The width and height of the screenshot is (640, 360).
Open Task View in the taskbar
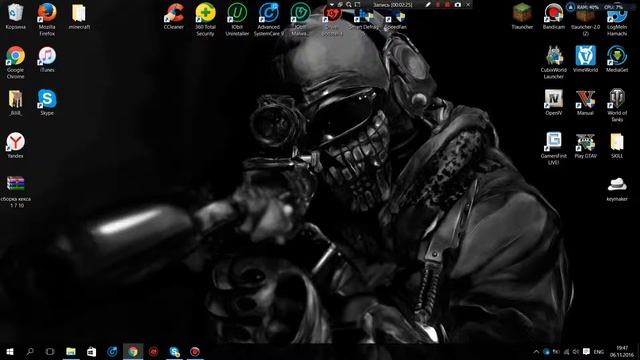(50, 351)
